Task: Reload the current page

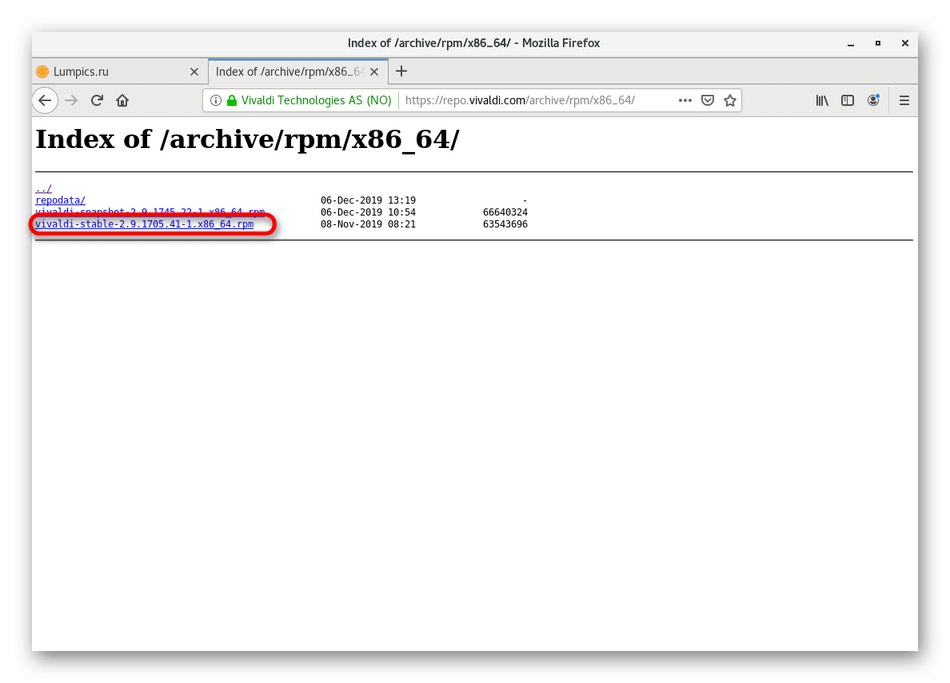Action: coord(97,101)
